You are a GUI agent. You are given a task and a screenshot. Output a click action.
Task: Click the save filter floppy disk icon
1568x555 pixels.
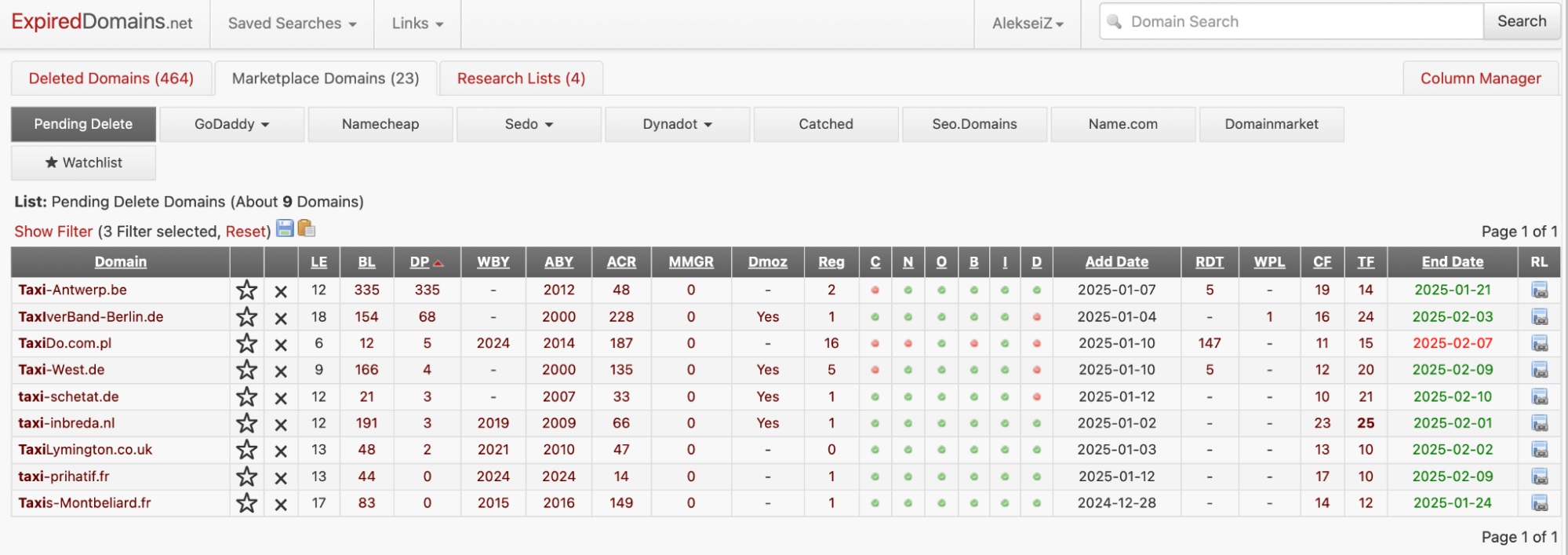pos(285,228)
